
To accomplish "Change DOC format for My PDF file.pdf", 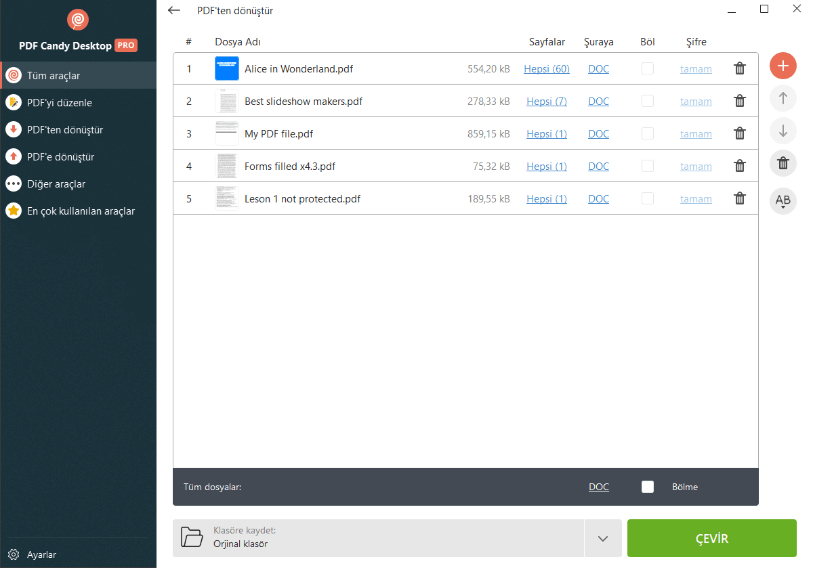I will pyautogui.click(x=598, y=134).
